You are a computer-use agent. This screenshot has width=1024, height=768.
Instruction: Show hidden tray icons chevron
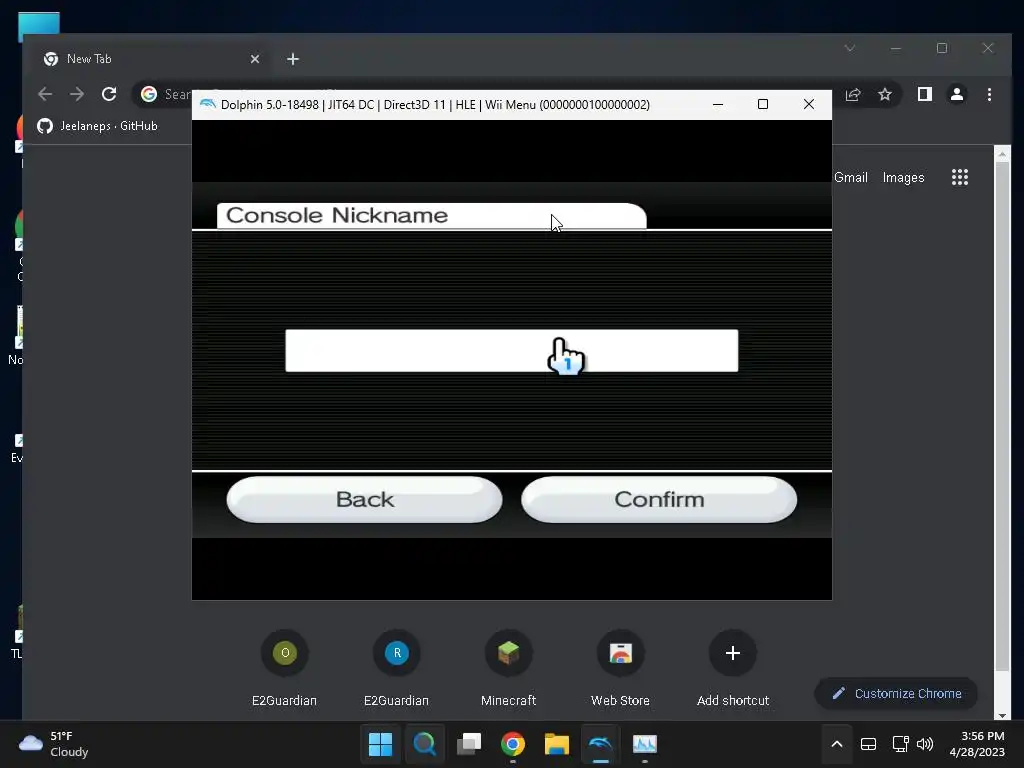tap(837, 744)
